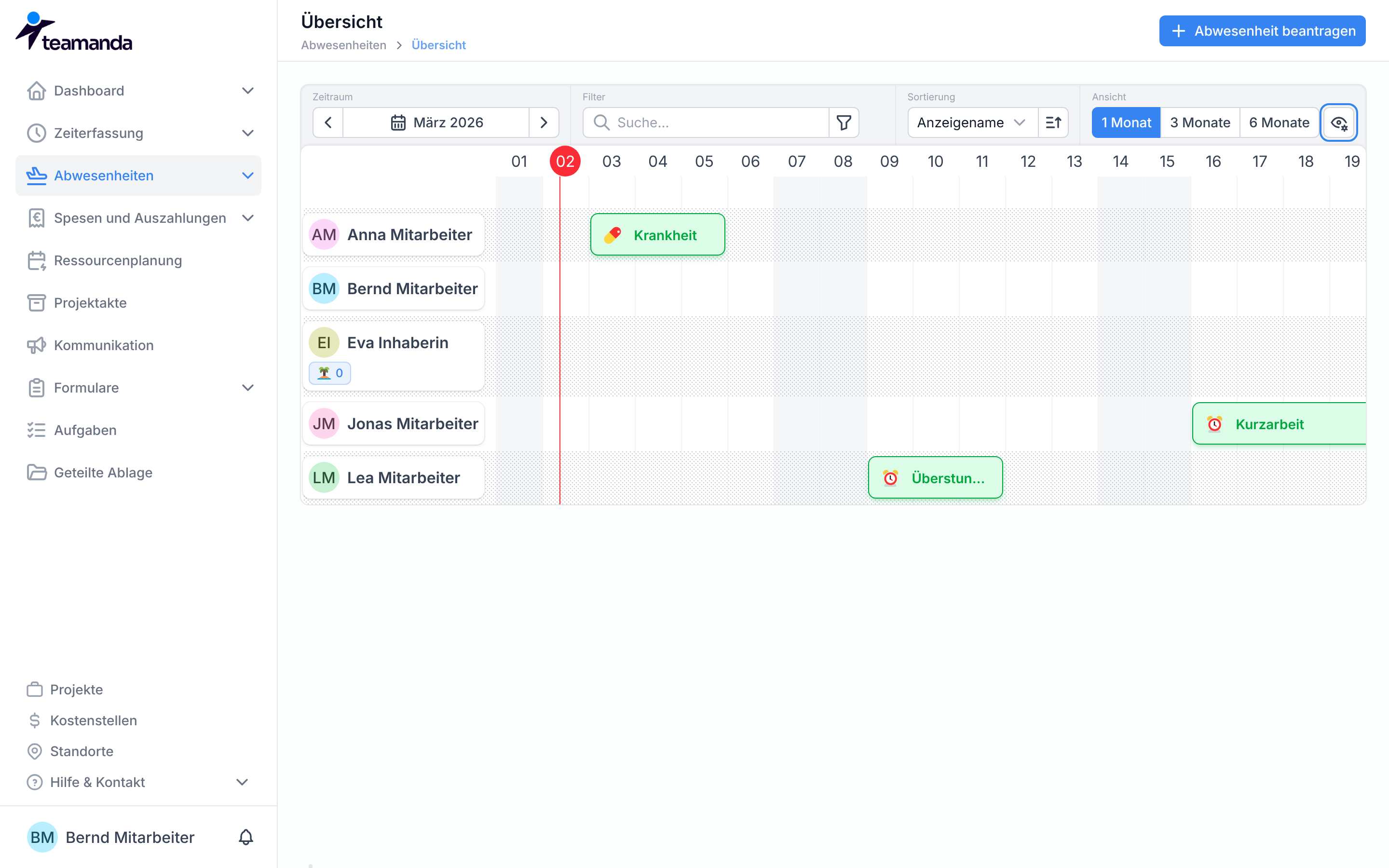This screenshot has width=1389, height=868.
Task: Click the Suche search field
Action: [x=706, y=122]
